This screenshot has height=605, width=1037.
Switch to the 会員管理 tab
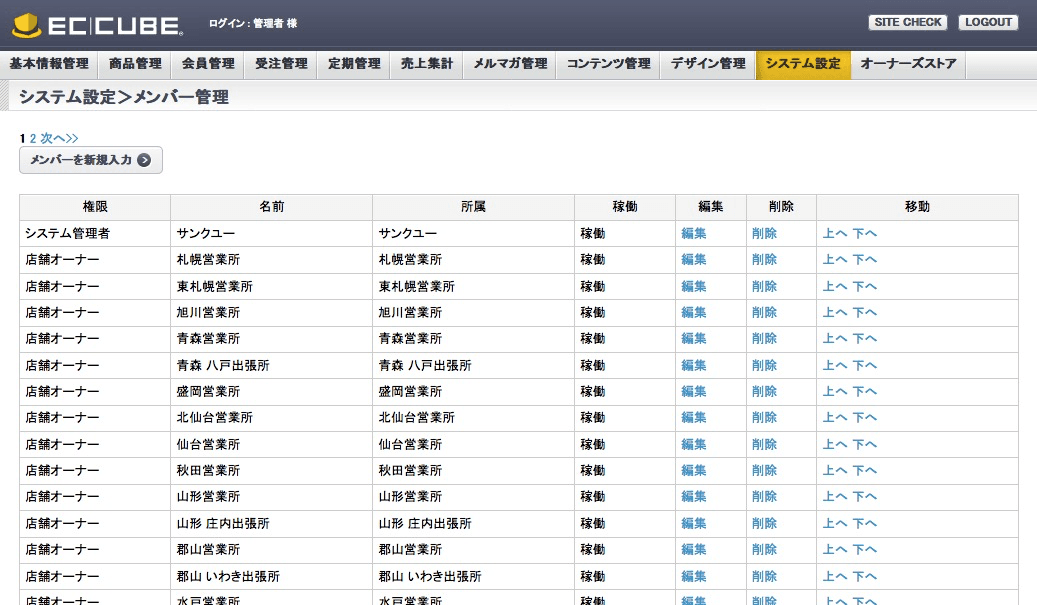pos(208,64)
